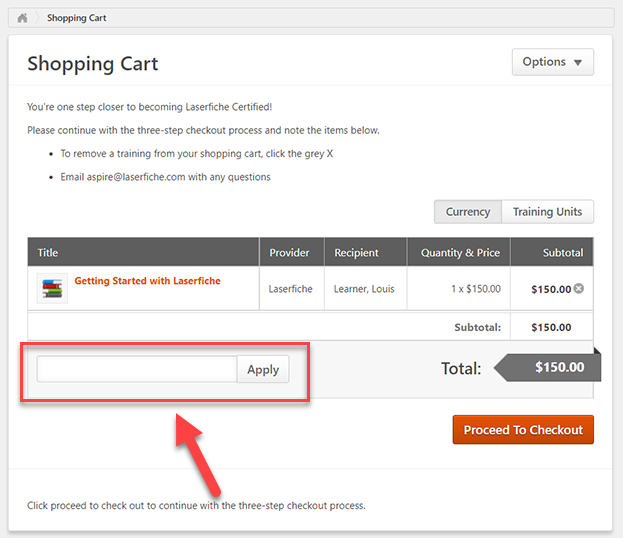Remove training with grey X icon
Image resolution: width=623 pixels, height=538 pixels.
click(x=579, y=288)
